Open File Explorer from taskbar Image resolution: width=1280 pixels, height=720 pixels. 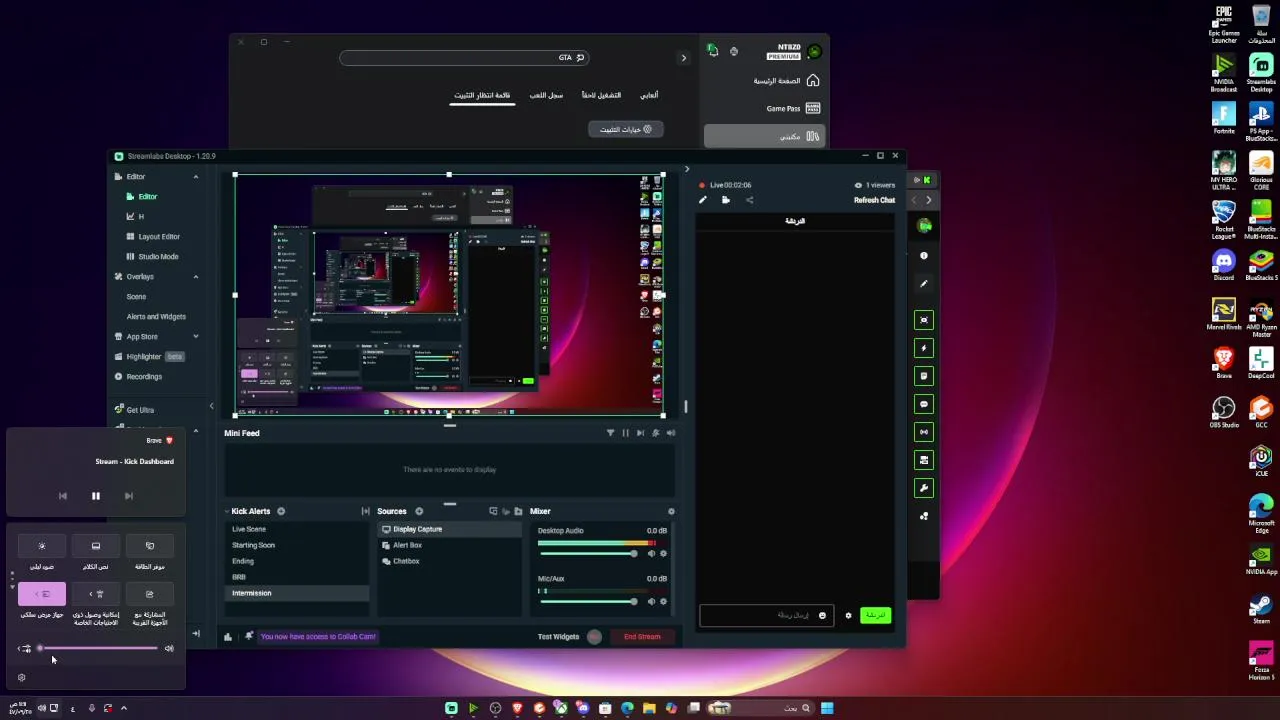pos(649,708)
